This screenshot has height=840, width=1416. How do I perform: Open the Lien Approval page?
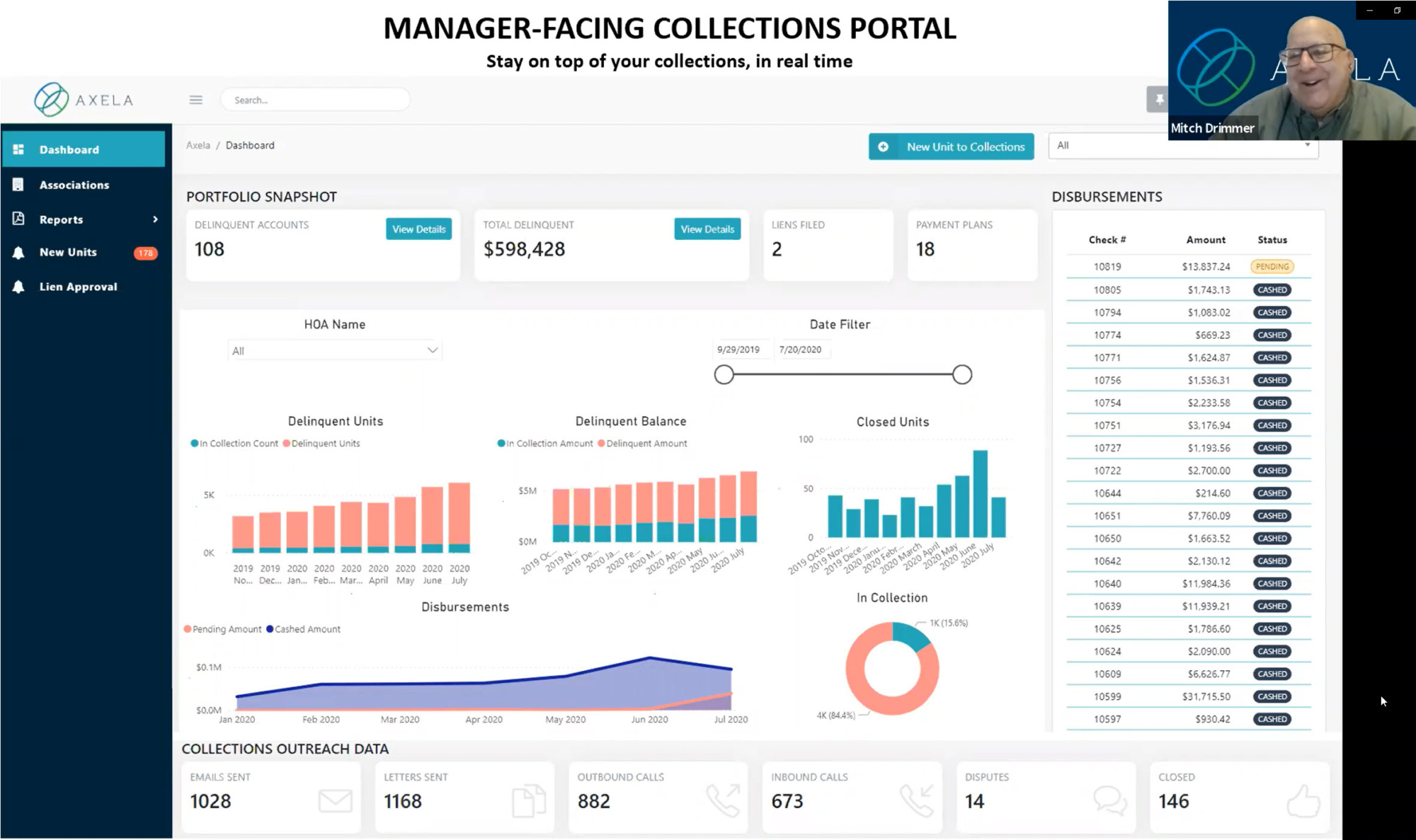(x=78, y=287)
